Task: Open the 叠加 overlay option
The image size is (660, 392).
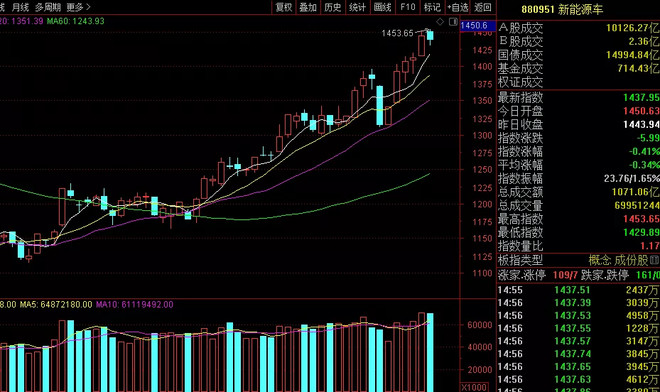Action: coord(308,7)
